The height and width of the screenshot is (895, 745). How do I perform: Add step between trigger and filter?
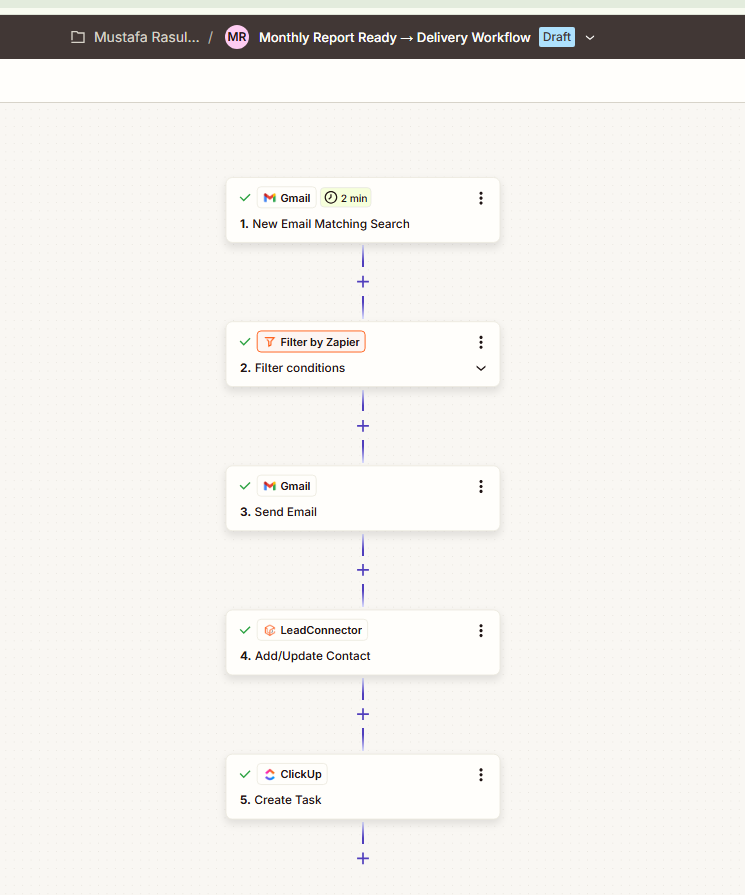(363, 282)
